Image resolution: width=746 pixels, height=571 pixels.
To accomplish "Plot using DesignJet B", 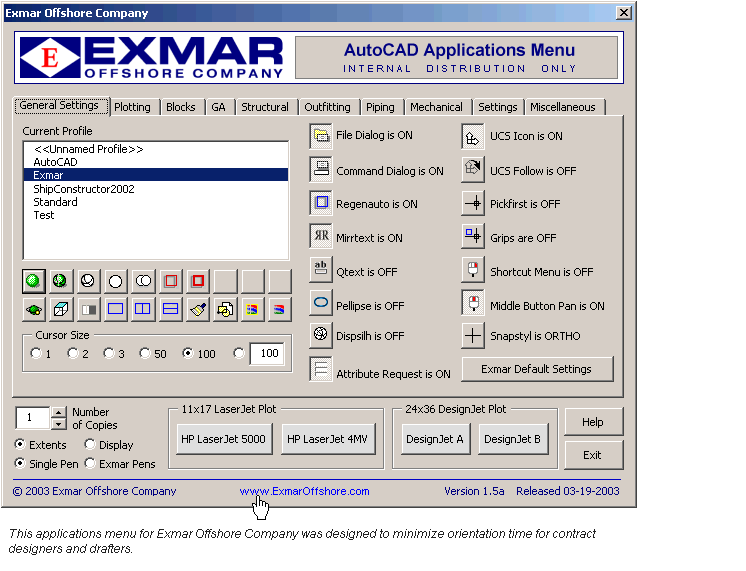I will pyautogui.click(x=512, y=439).
